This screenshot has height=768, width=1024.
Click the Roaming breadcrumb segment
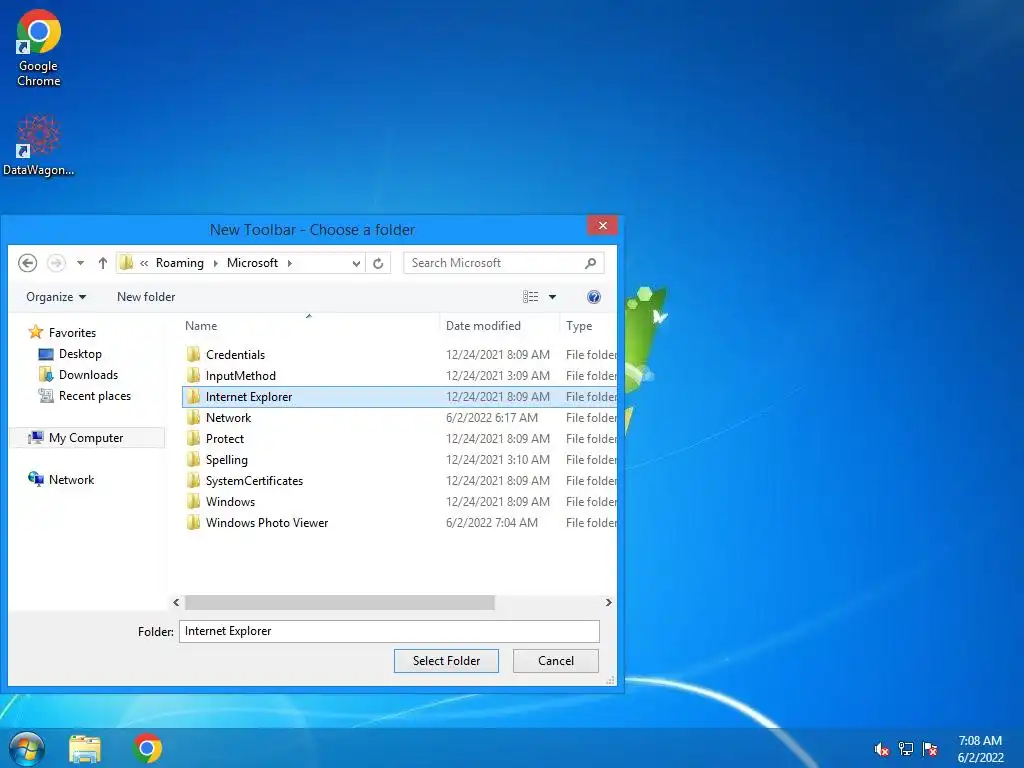180,263
